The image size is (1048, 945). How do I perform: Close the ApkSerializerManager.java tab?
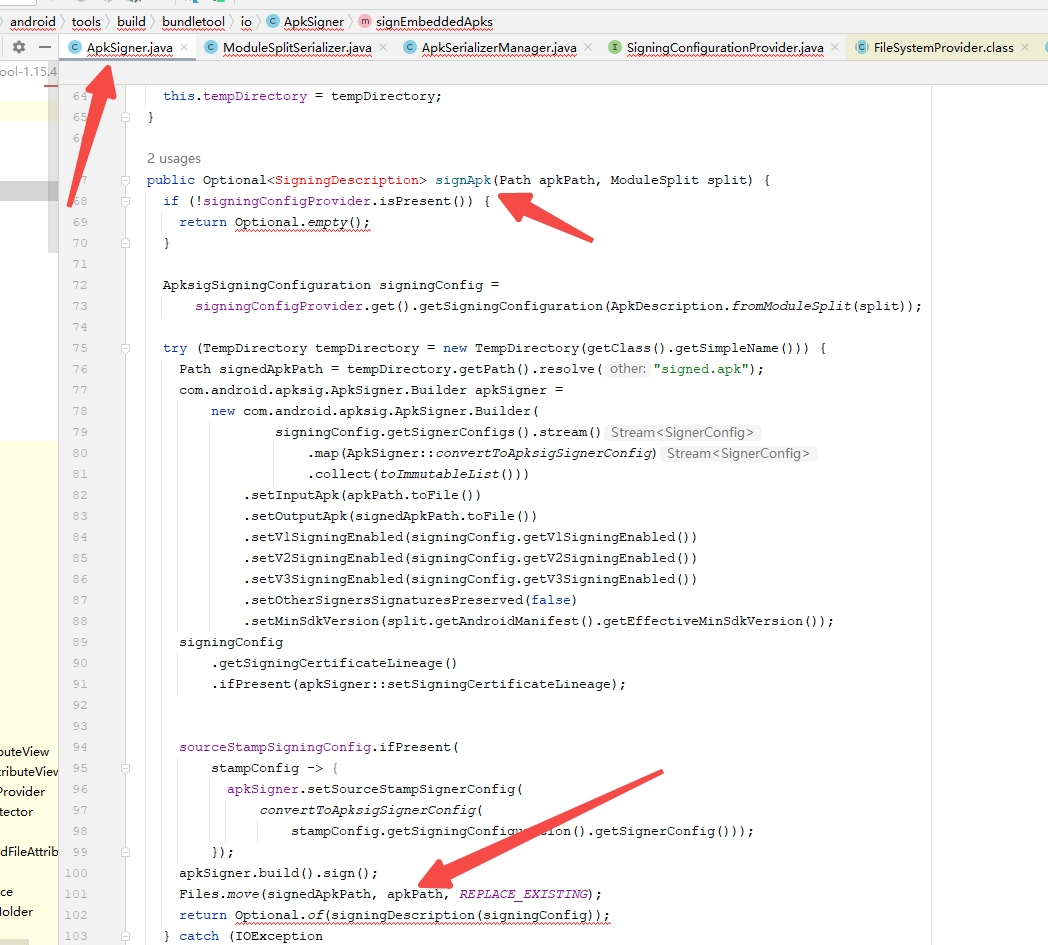588,47
